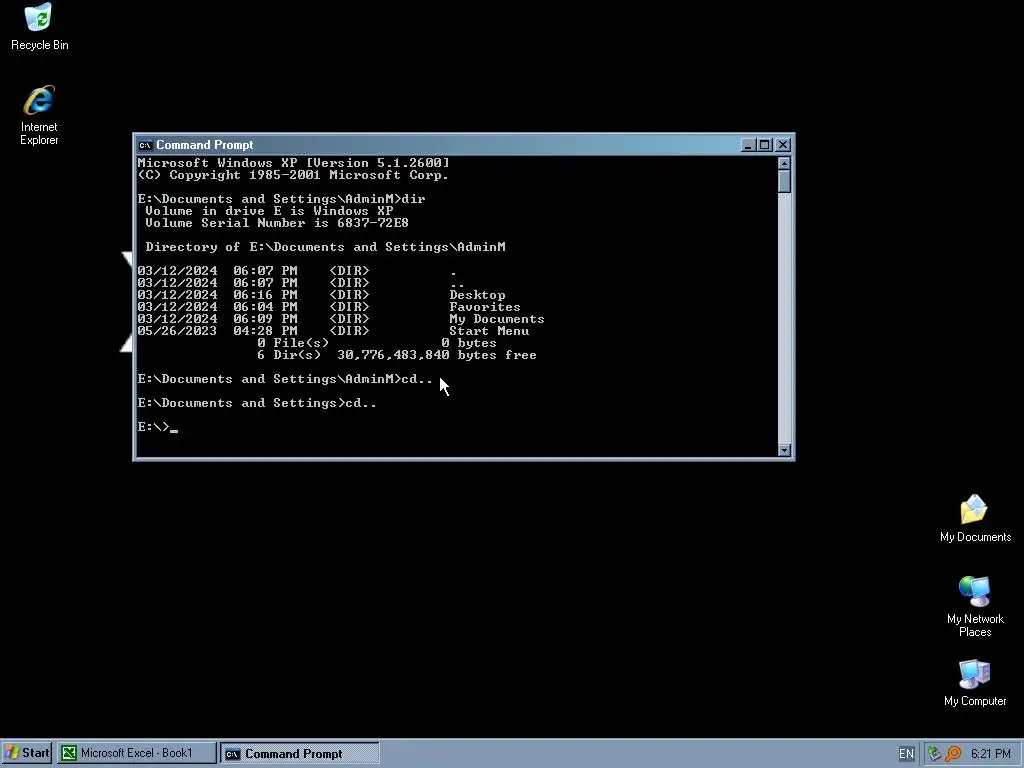Click the '0 File(s)' summary text

(293, 343)
